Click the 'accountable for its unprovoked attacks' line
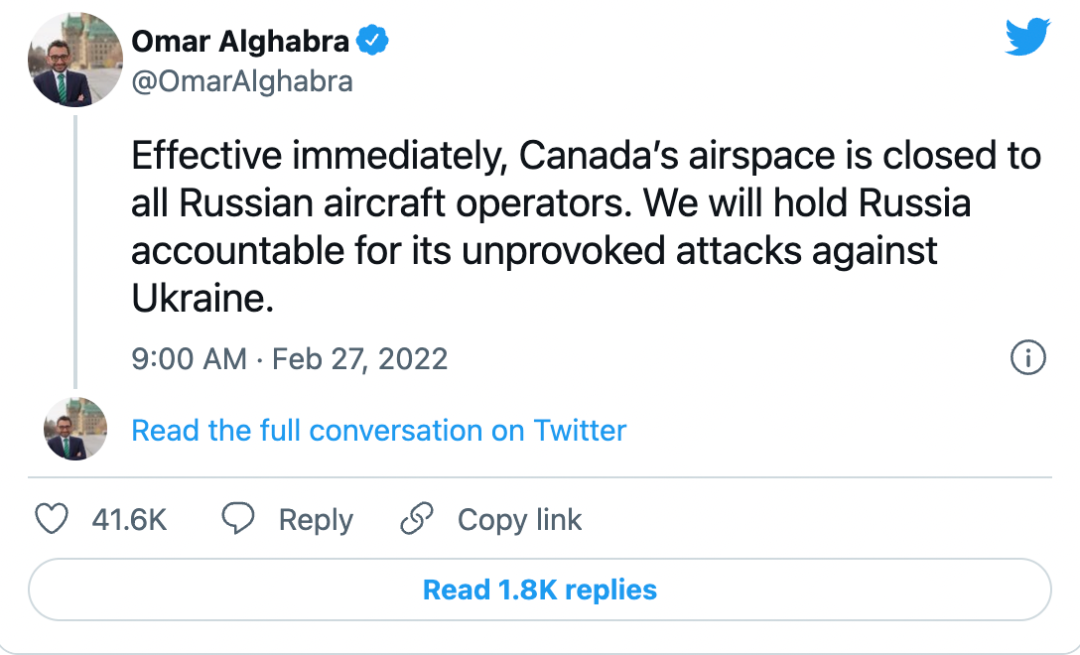The image size is (1080, 655). coord(534,251)
